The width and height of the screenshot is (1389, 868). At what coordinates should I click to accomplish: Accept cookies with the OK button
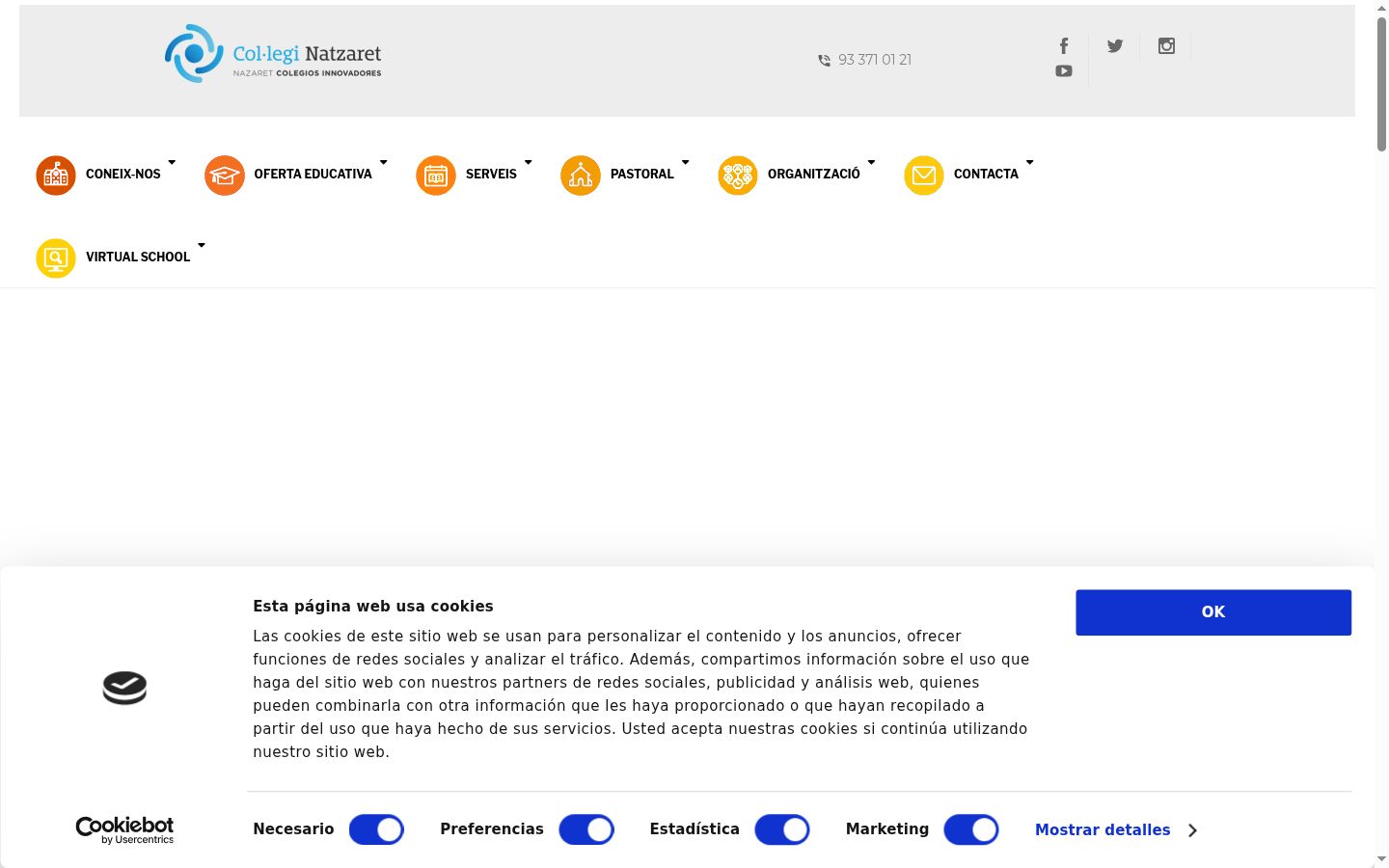[1213, 612]
